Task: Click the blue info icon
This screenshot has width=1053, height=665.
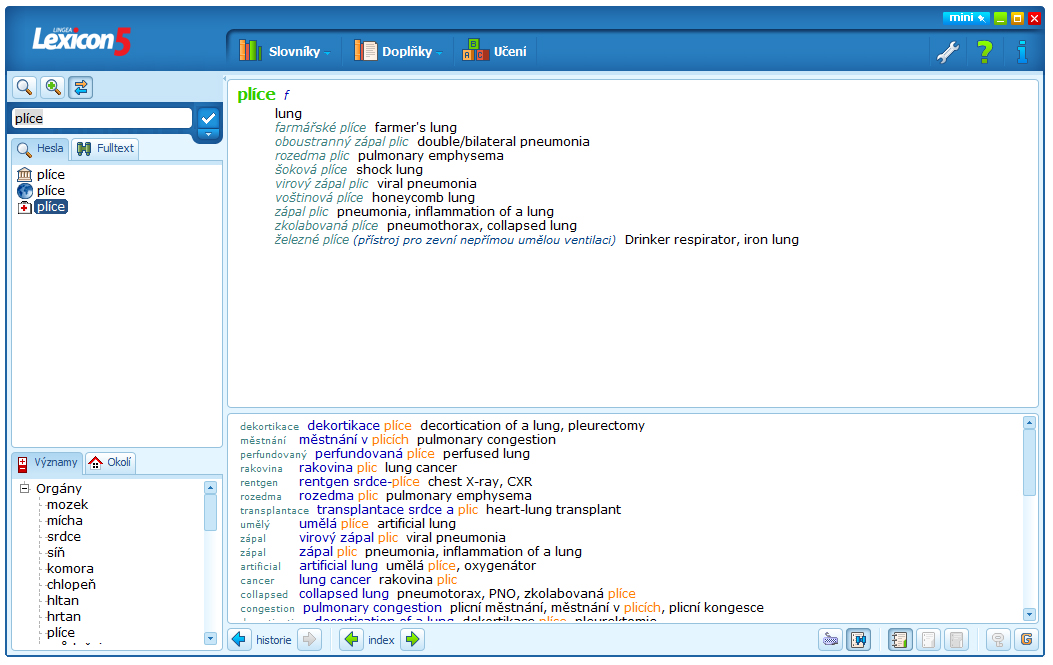Action: click(1021, 52)
